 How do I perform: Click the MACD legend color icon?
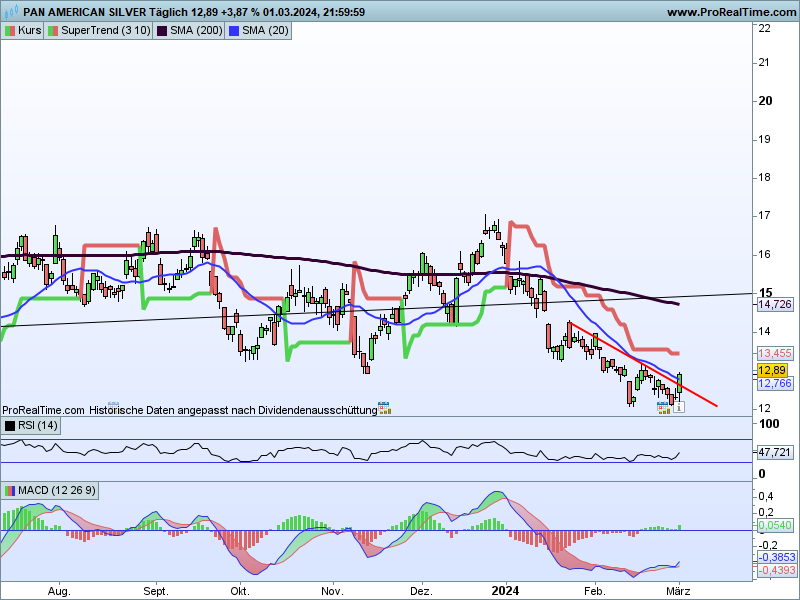pyautogui.click(x=10, y=491)
